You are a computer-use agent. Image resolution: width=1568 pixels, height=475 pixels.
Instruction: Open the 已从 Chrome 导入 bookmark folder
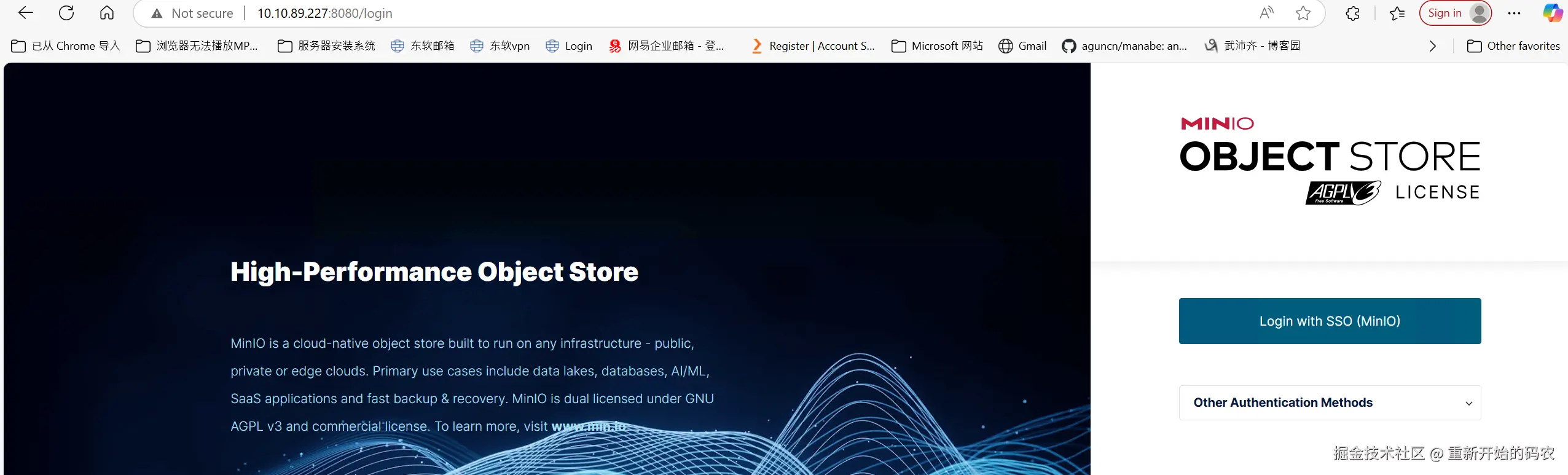pyautogui.click(x=66, y=46)
